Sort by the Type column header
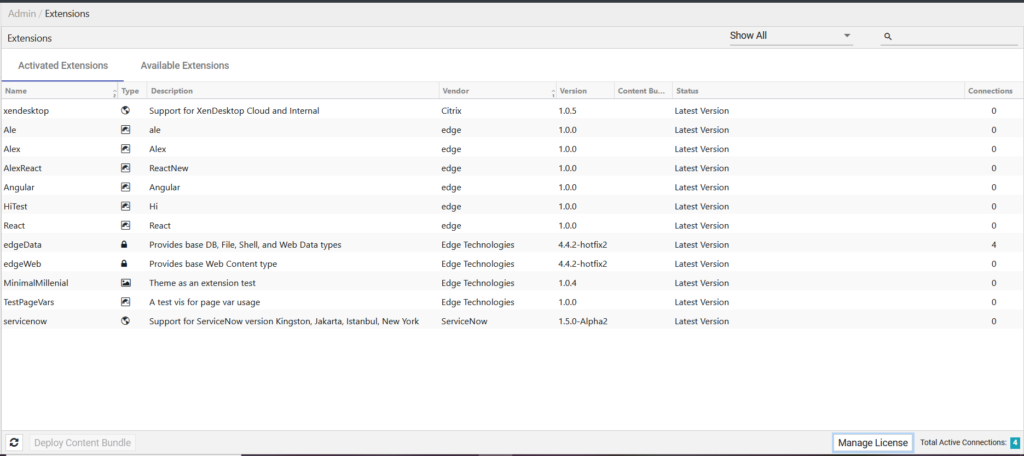 click(x=132, y=91)
